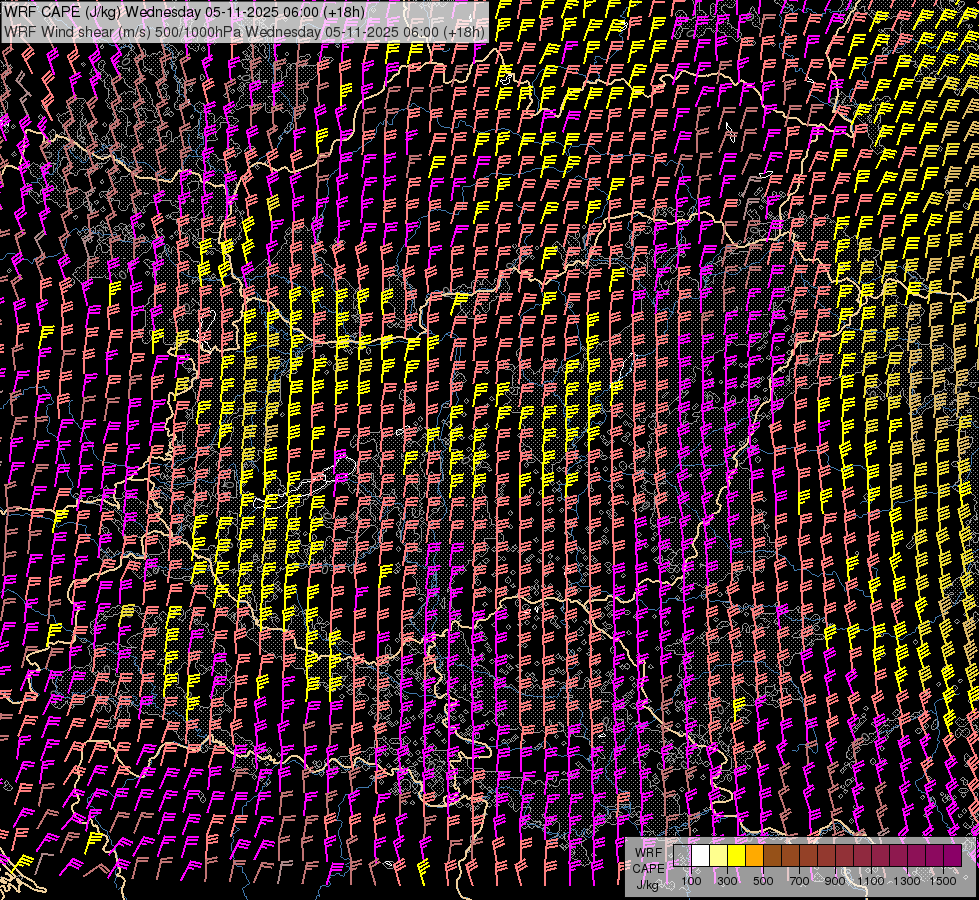Click the white swatch in the CAPE legend
The height and width of the screenshot is (900, 979).
point(700,856)
